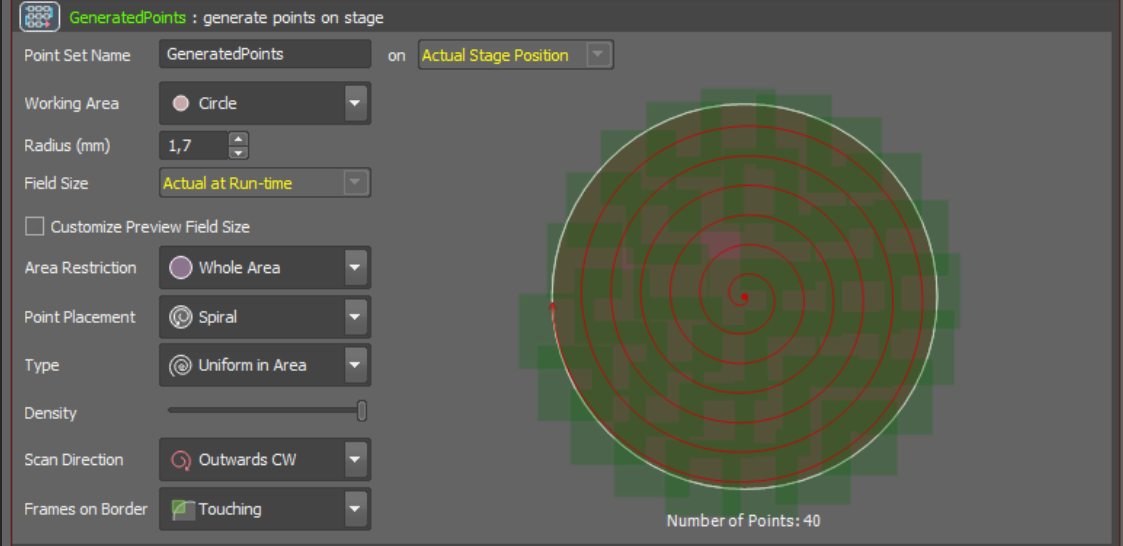Viewport: 1123px width, 546px height.
Task: Increase Radius with the up stepper arrow
Action: 238,139
